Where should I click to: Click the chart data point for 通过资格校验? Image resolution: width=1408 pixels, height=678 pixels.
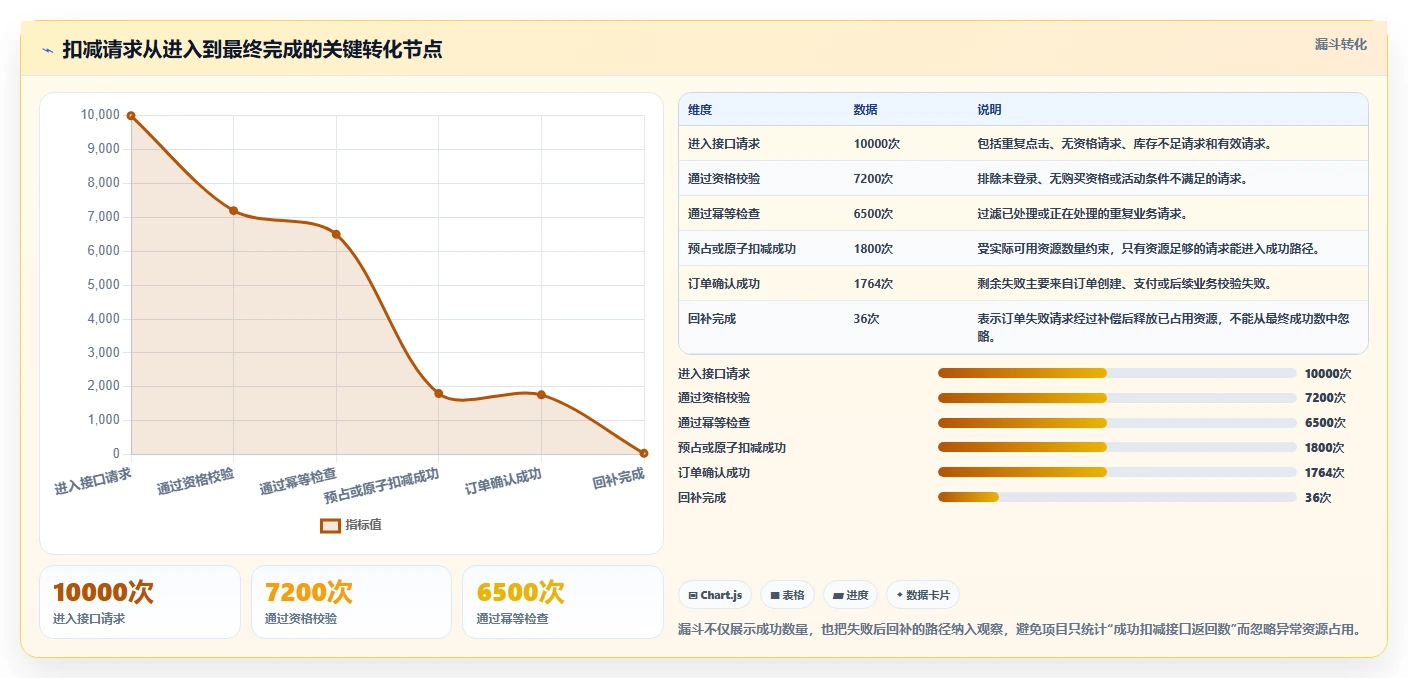tap(233, 211)
